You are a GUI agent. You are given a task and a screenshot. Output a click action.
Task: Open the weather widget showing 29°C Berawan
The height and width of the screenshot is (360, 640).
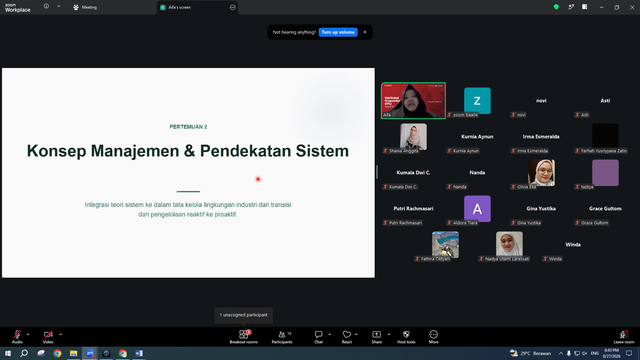coord(530,353)
